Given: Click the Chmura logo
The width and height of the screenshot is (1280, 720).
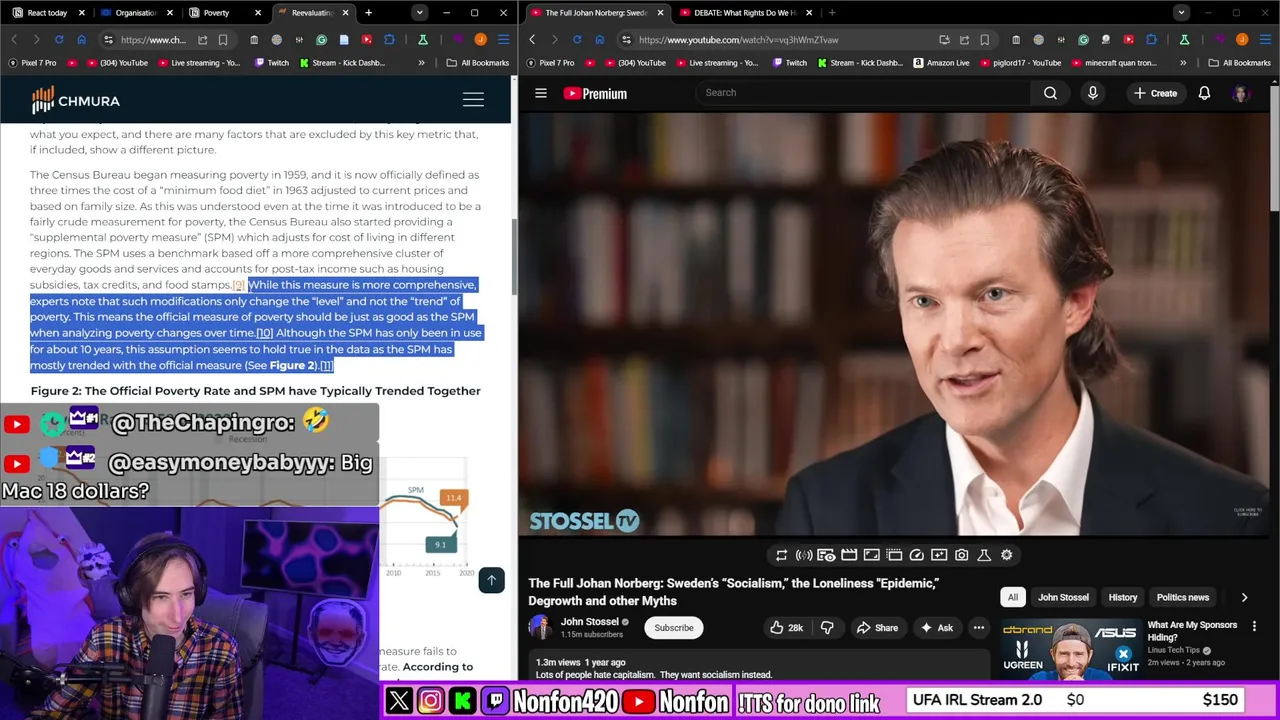Looking at the screenshot, I should tap(75, 100).
